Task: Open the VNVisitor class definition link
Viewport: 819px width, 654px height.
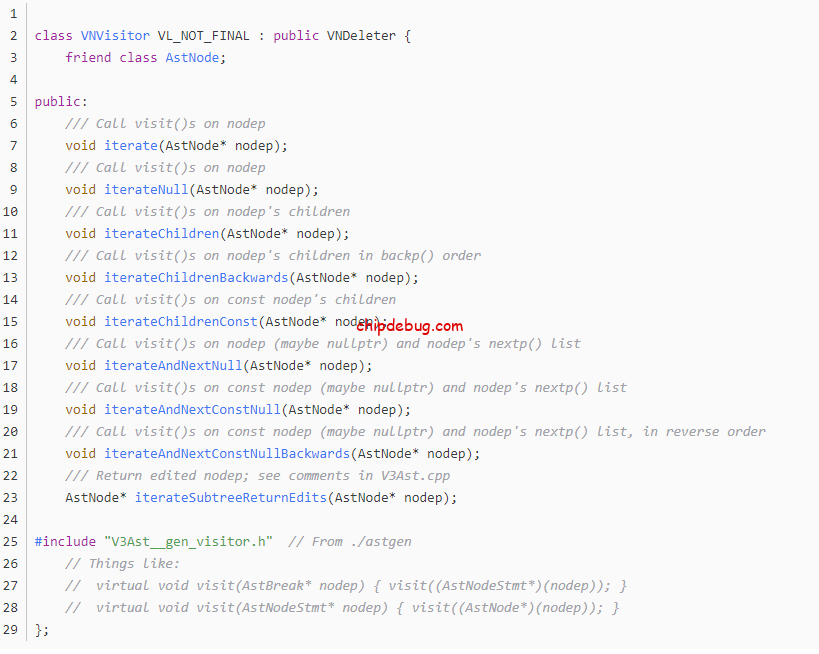Action: coord(113,35)
